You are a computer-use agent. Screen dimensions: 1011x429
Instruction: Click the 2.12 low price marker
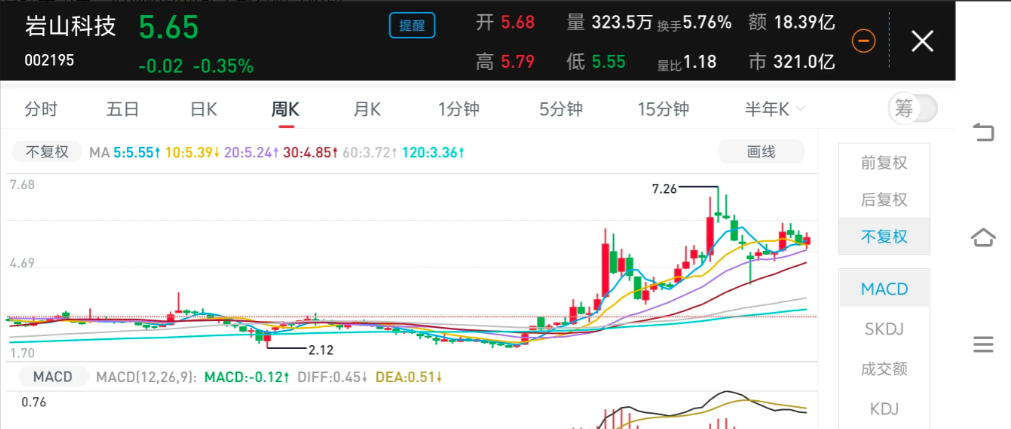tap(320, 350)
